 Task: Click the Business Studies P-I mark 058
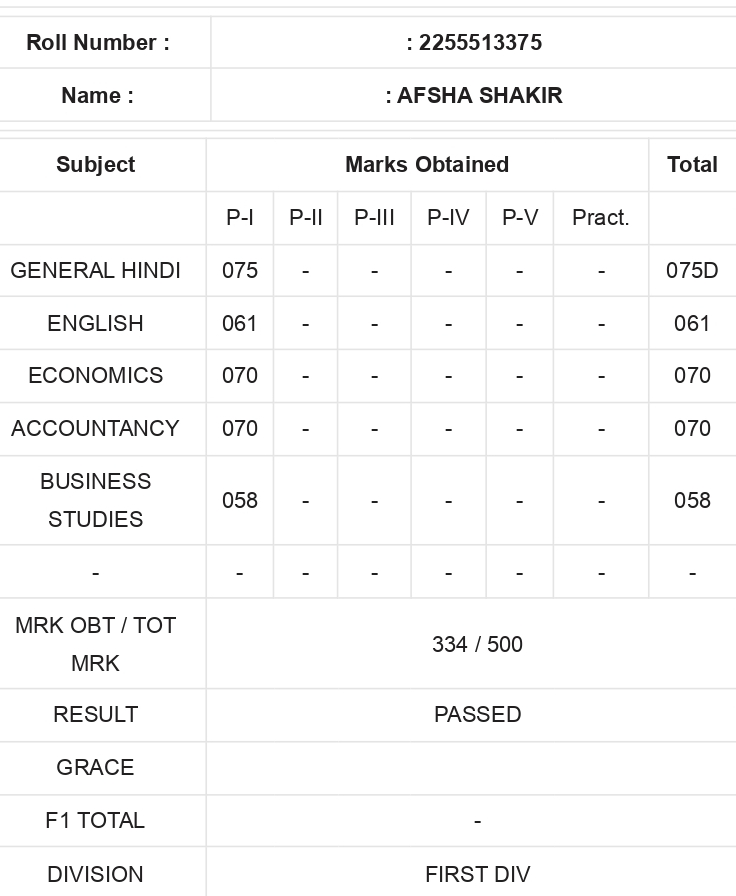pyautogui.click(x=239, y=501)
